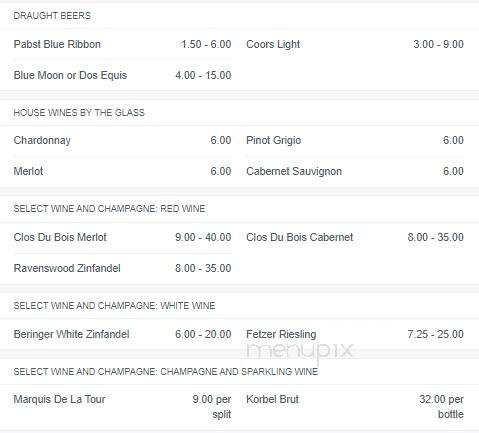Select the Draught Beers section heading
479x433 pixels.
[52, 16]
